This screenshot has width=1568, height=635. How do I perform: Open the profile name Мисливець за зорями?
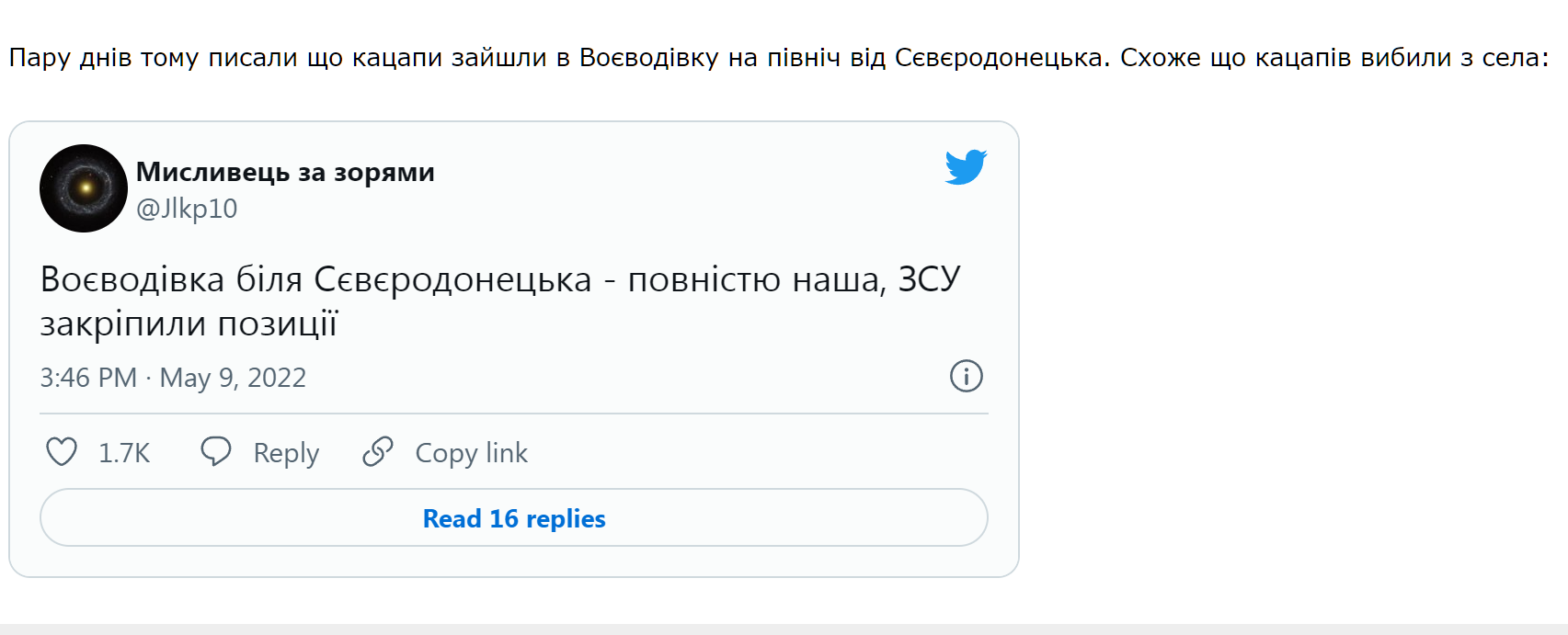285,172
